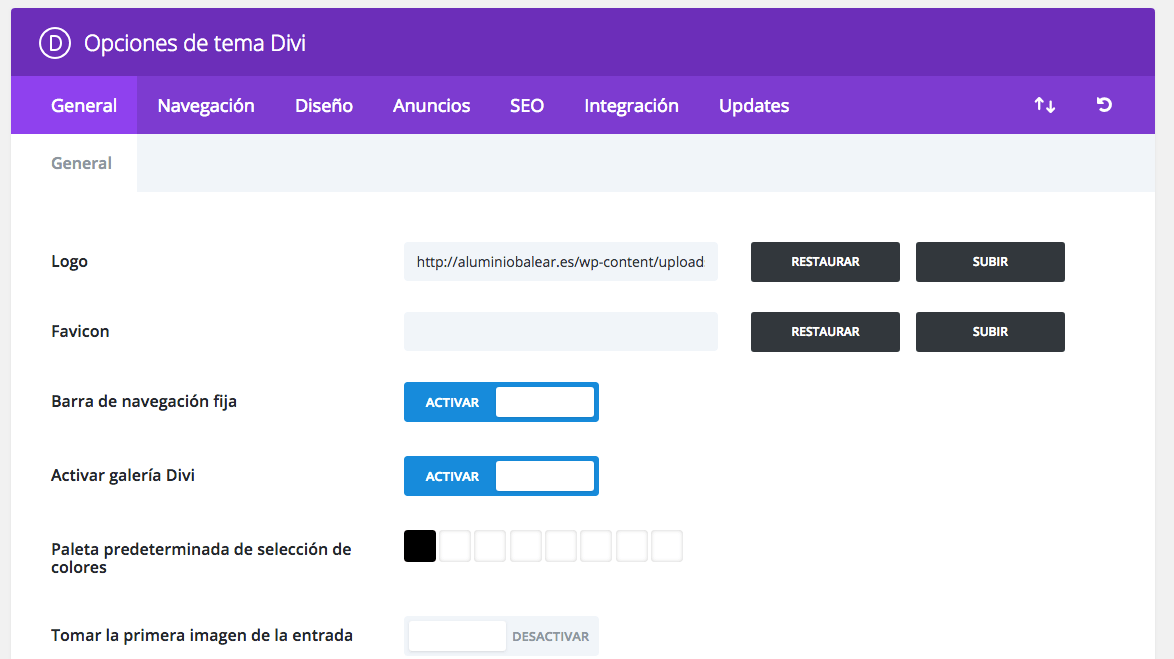Screen dimensions: 1174x659
Task: Click the Divi 'D' logo icon
Action: pos(55,43)
